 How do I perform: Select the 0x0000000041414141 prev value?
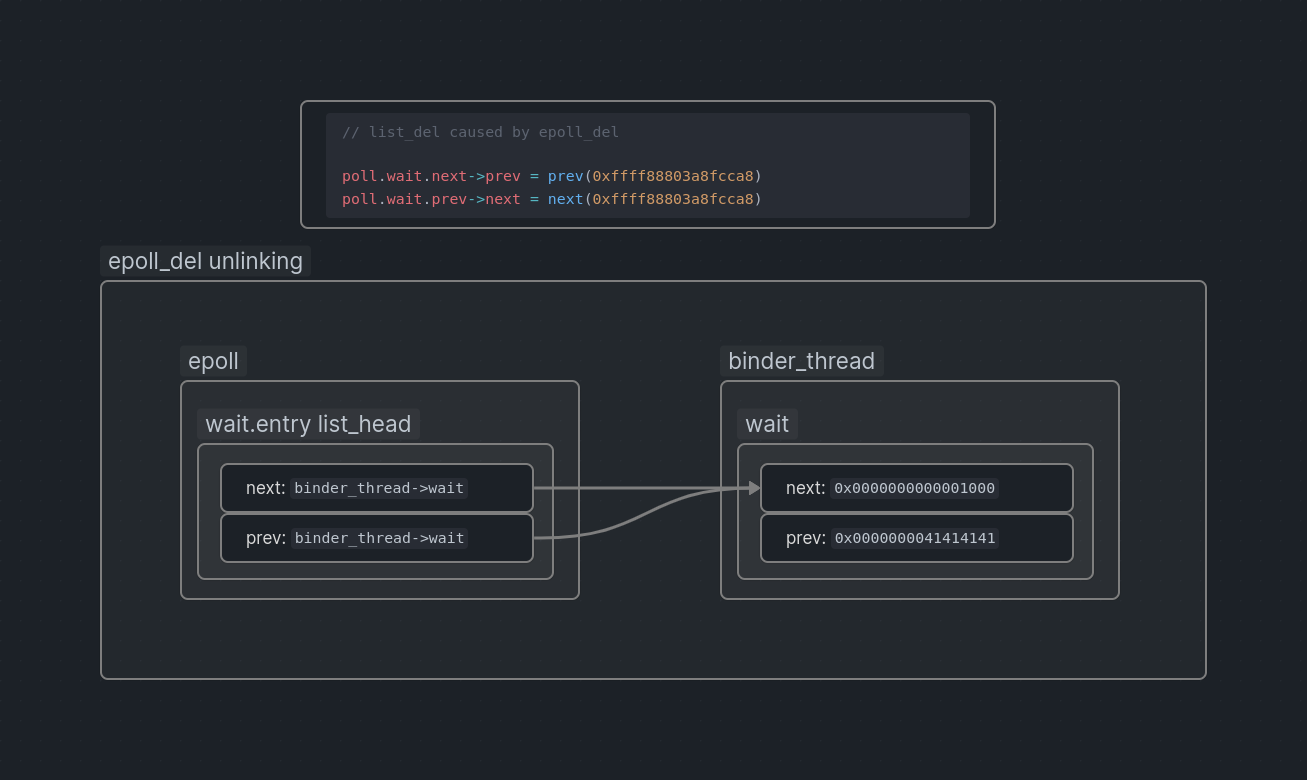coord(914,538)
